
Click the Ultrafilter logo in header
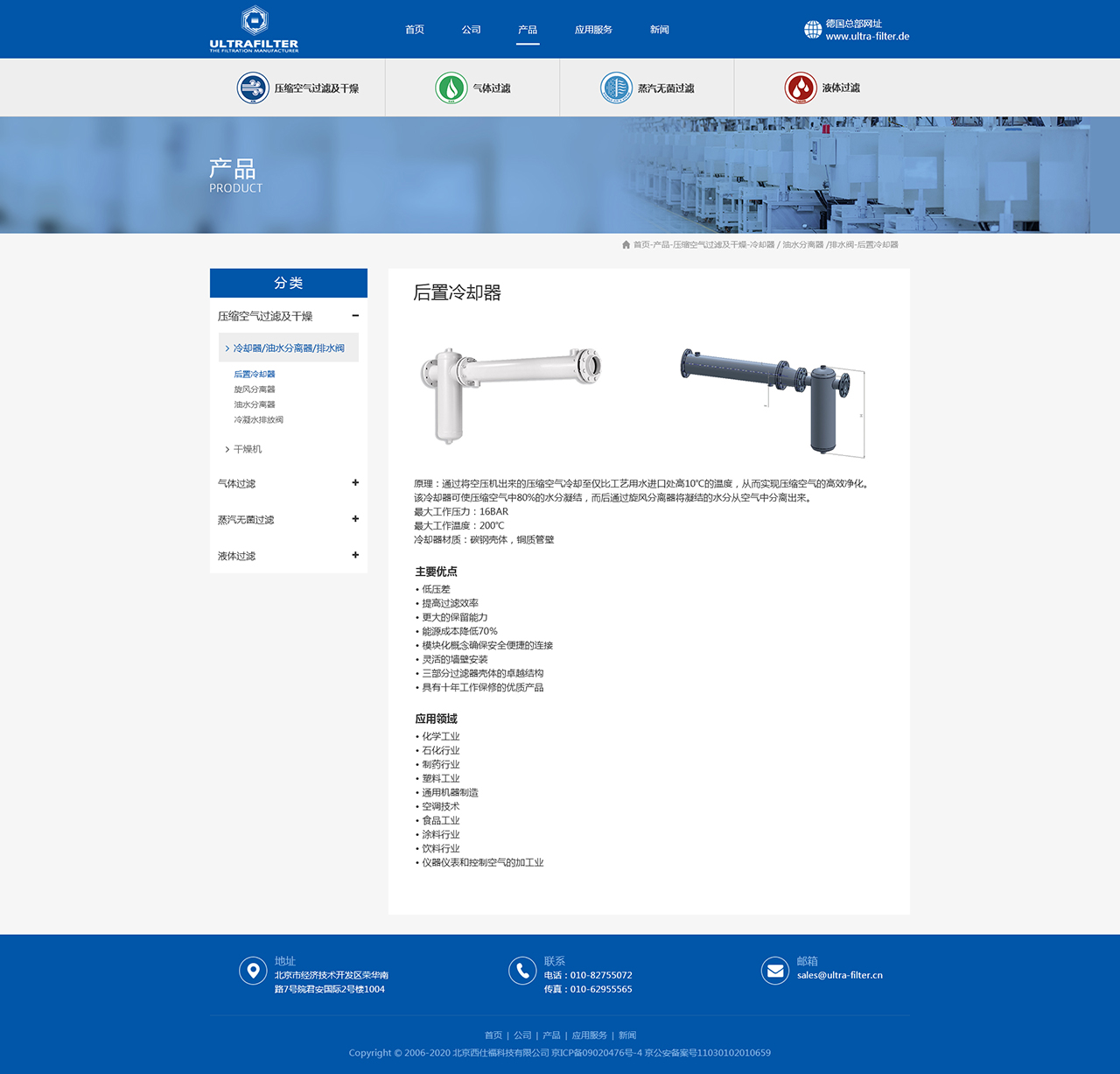[x=254, y=30]
